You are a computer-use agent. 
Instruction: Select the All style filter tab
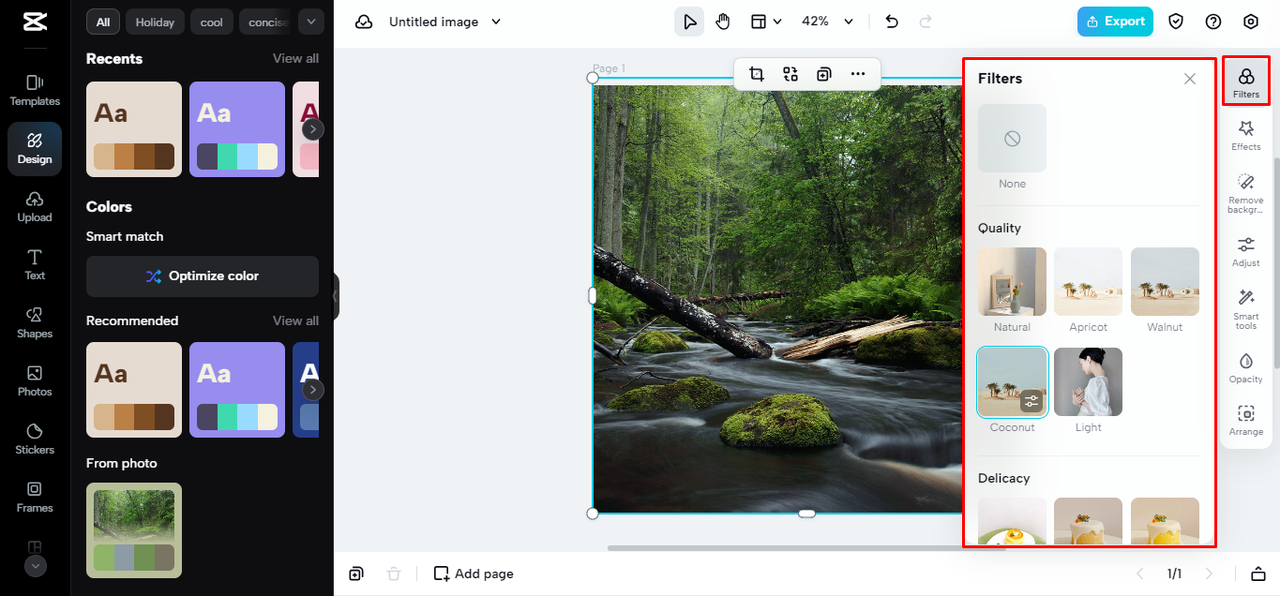tap(103, 22)
